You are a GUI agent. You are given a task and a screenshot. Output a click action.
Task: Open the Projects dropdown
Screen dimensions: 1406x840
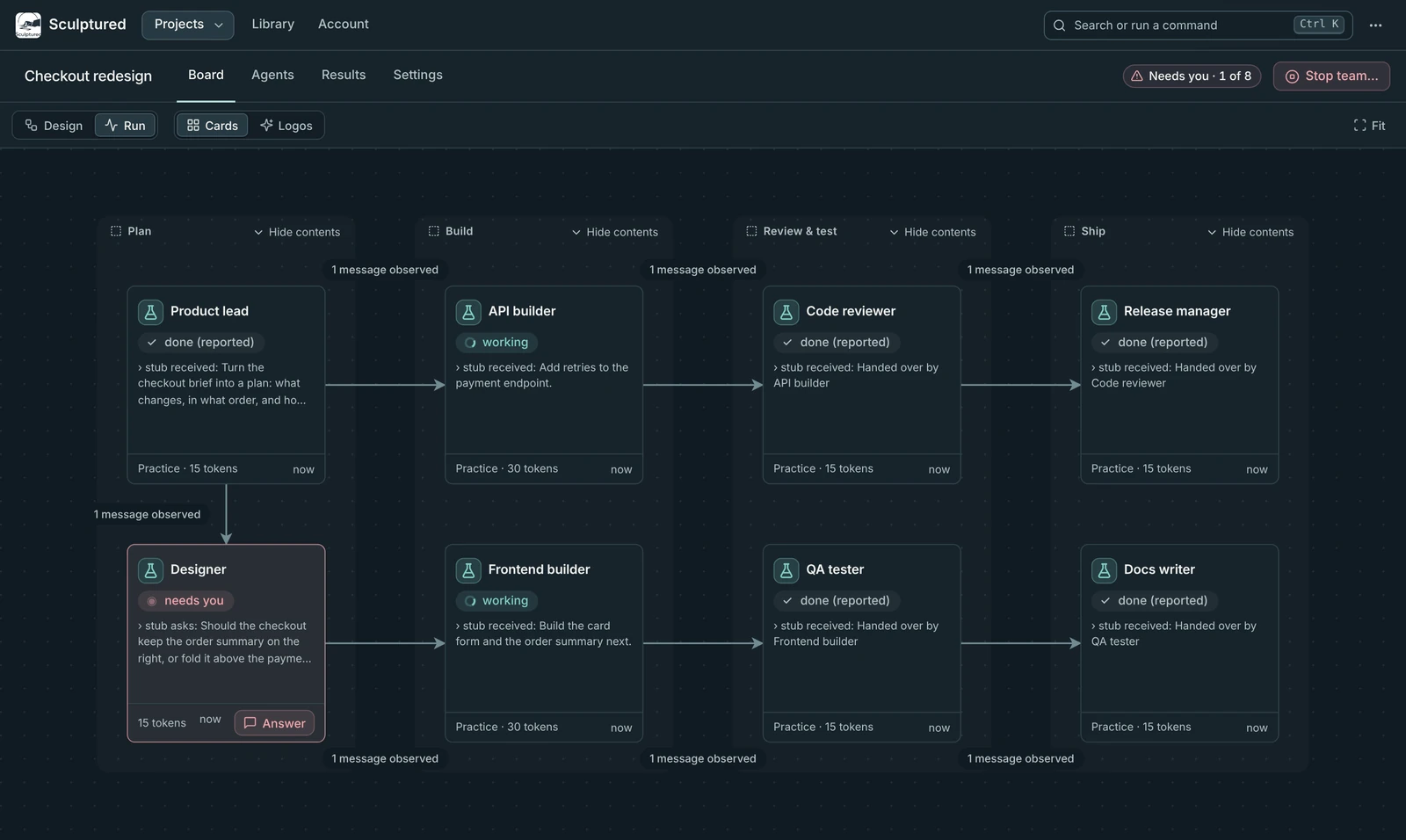tap(188, 25)
